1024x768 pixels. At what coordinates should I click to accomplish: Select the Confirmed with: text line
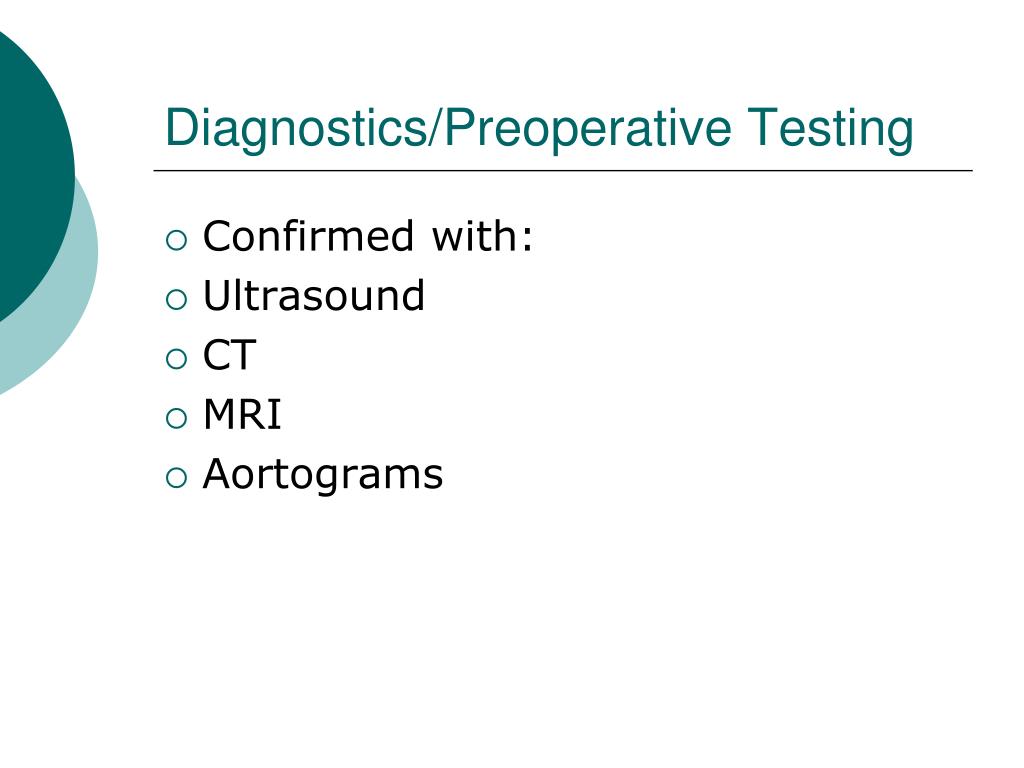tap(368, 236)
